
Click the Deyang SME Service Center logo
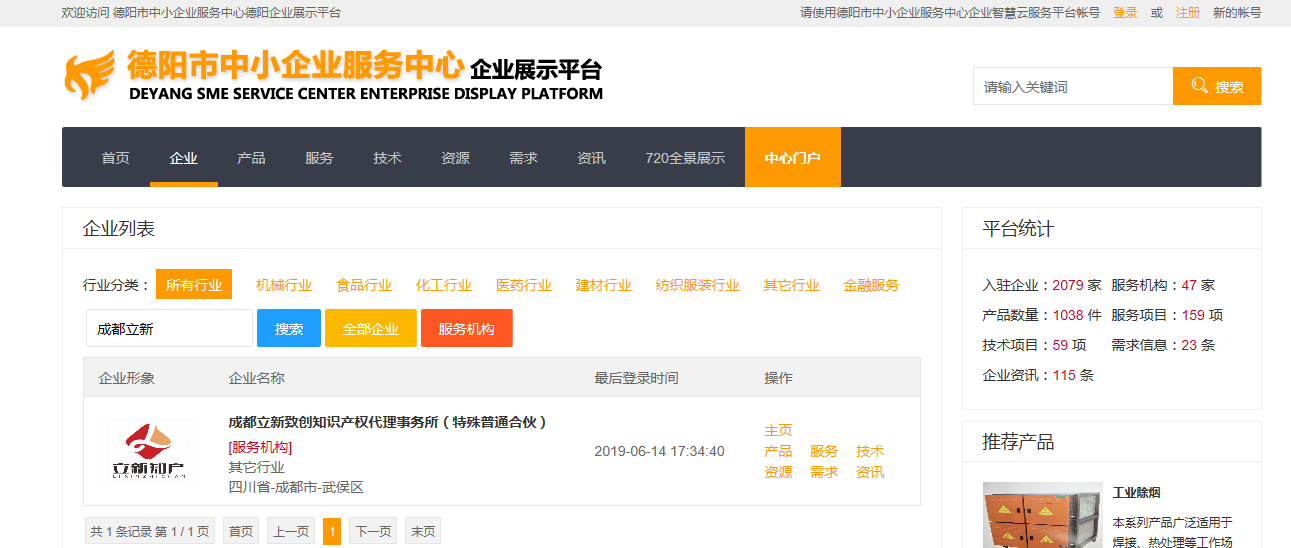click(334, 76)
